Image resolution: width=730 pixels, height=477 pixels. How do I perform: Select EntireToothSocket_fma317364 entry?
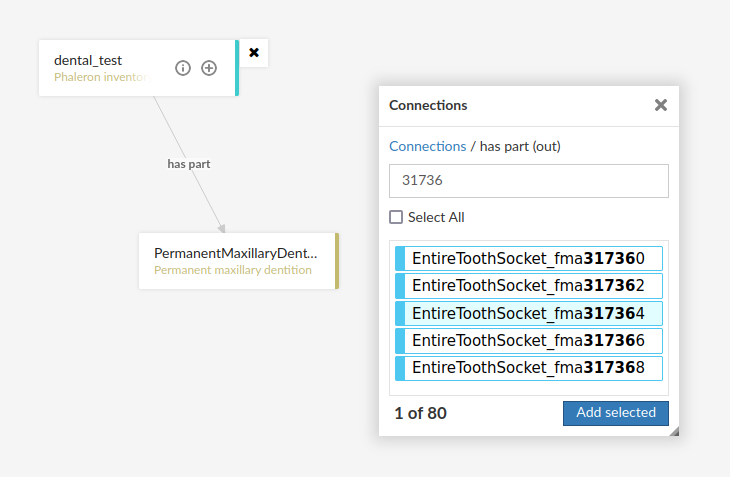point(529,313)
